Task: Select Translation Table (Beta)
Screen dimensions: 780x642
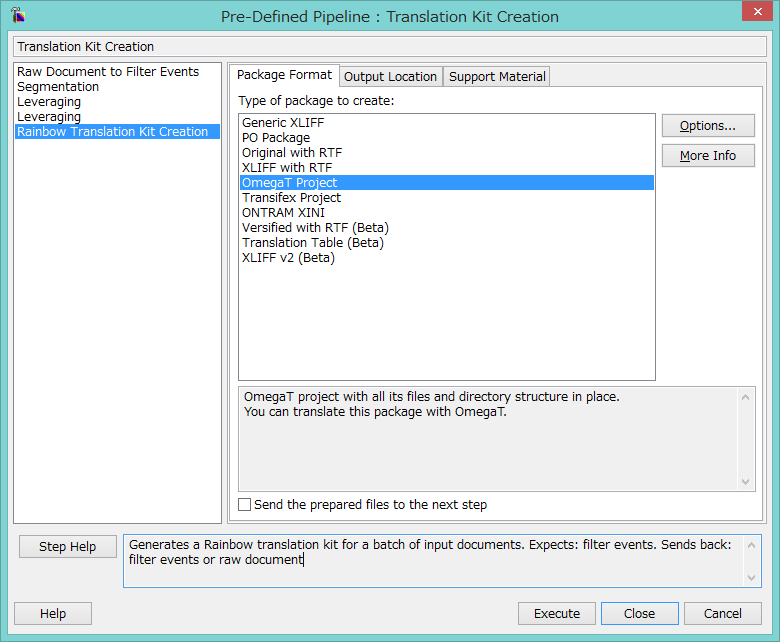Action: coord(447,242)
